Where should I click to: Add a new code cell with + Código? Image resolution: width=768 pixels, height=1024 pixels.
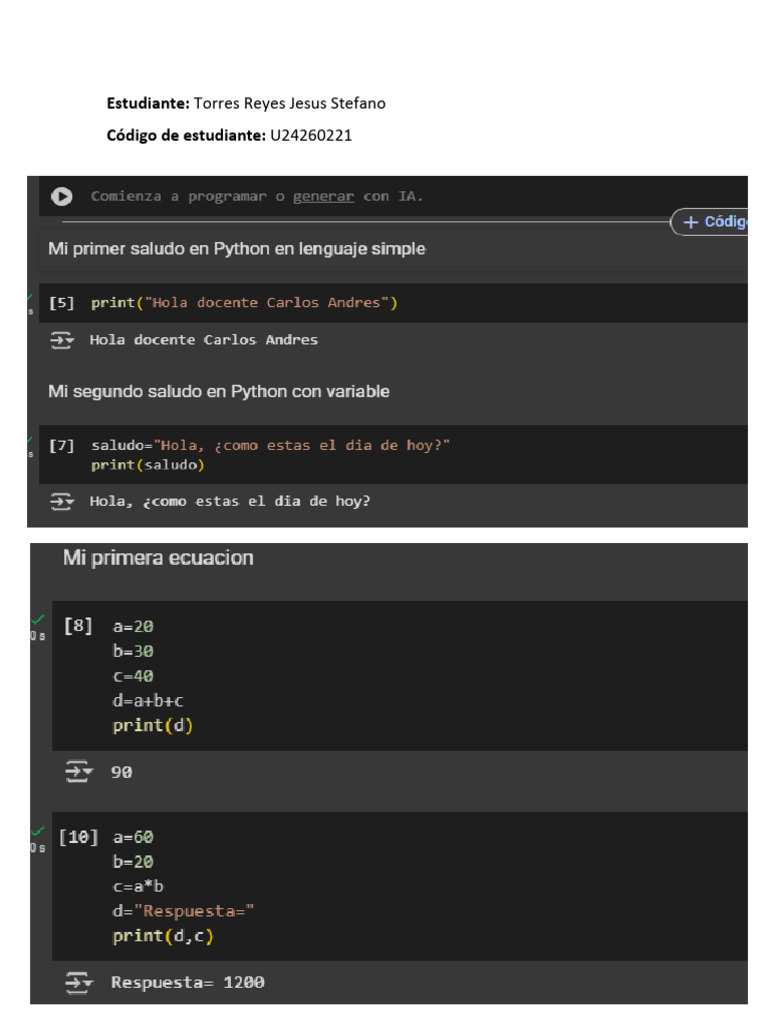click(710, 222)
